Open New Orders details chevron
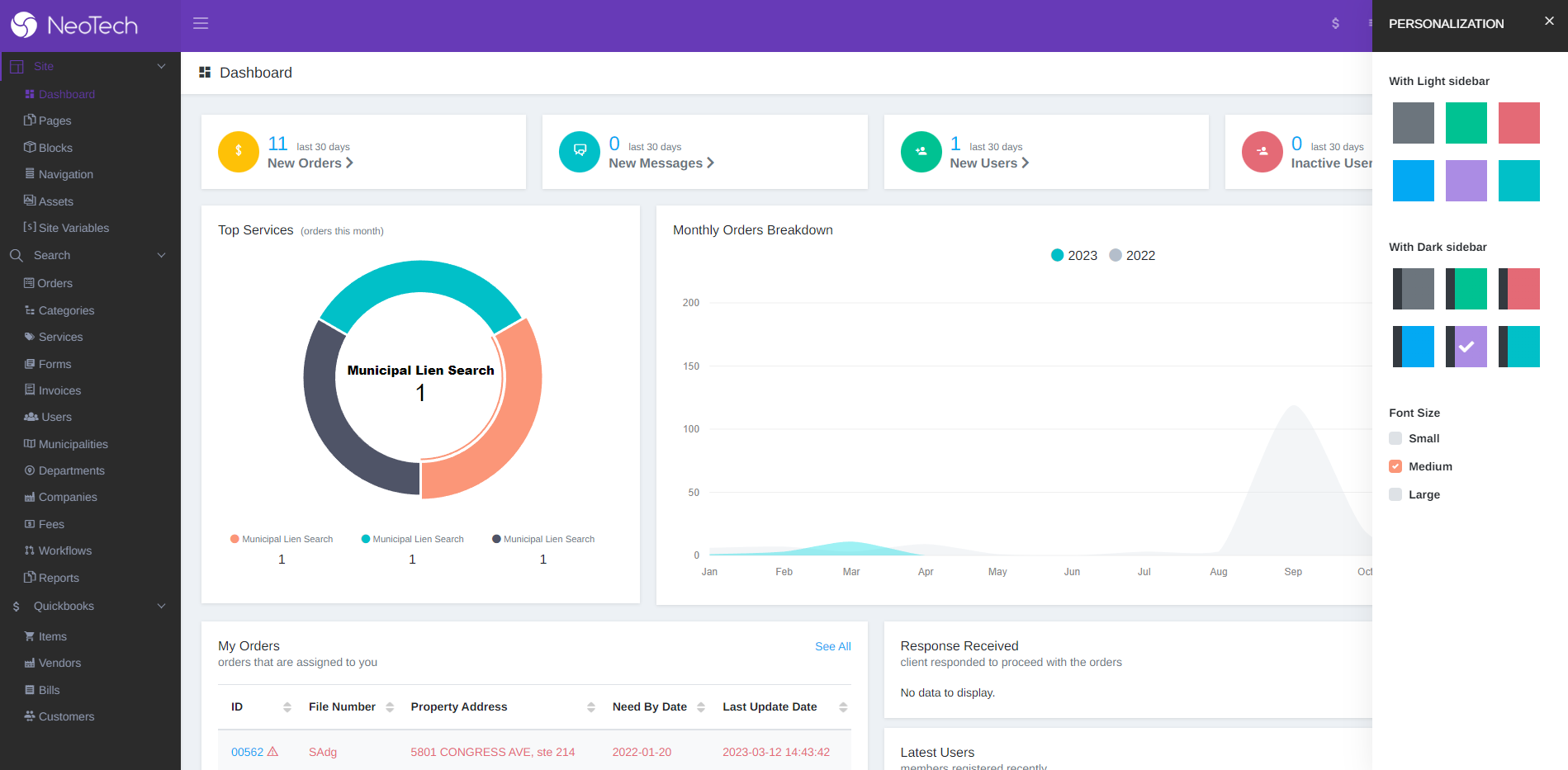 349,163
